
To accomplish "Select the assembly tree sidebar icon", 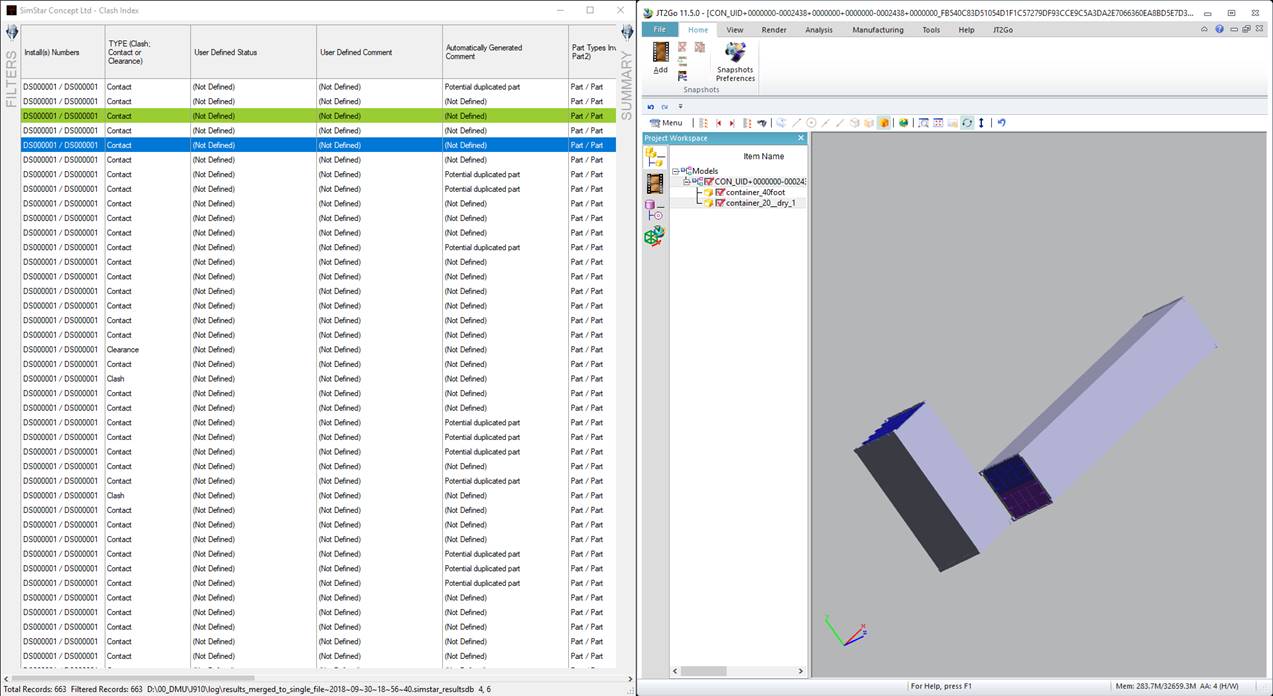I will [654, 157].
